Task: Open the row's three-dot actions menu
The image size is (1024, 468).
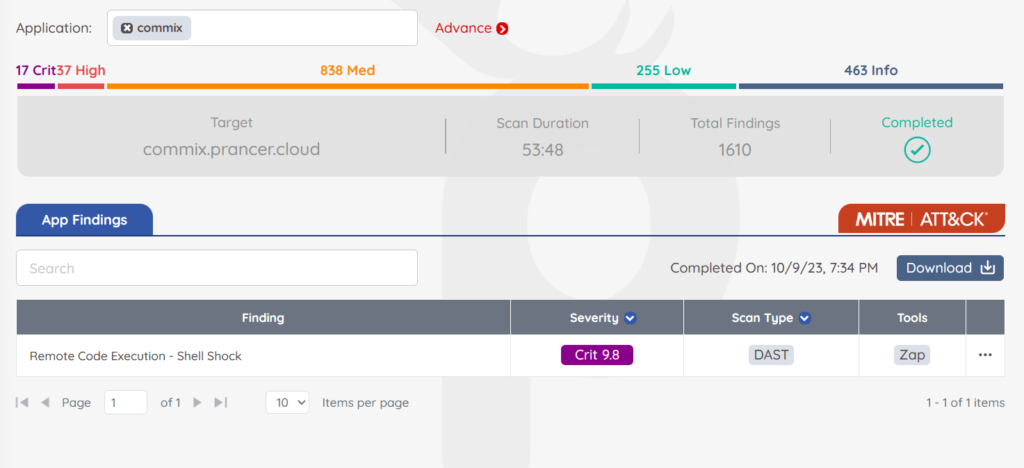Action: [x=985, y=355]
